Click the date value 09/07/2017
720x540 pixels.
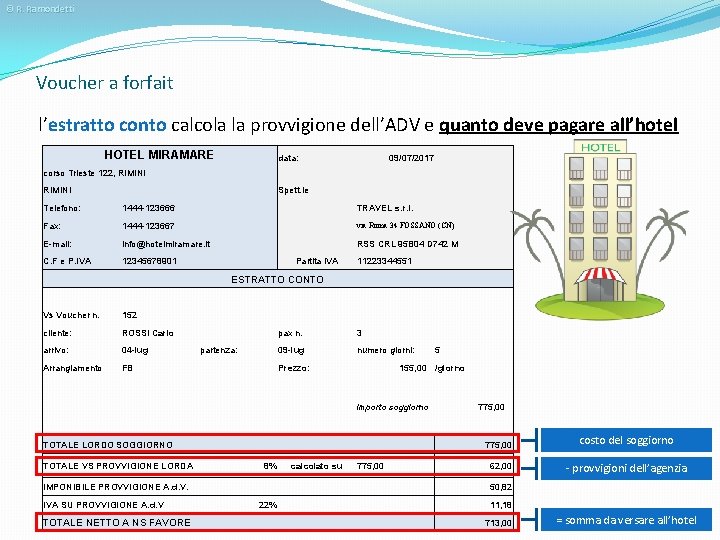click(411, 158)
